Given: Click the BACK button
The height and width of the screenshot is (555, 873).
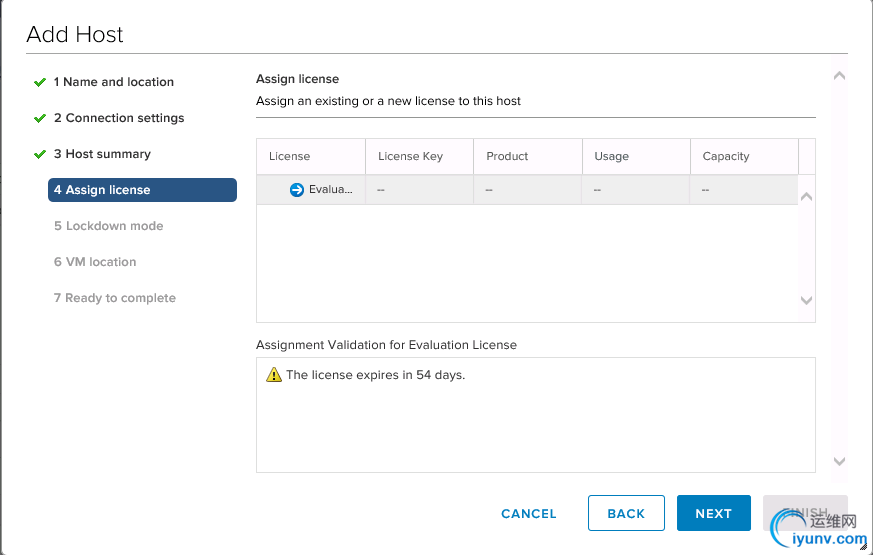Looking at the screenshot, I should tap(626, 513).
